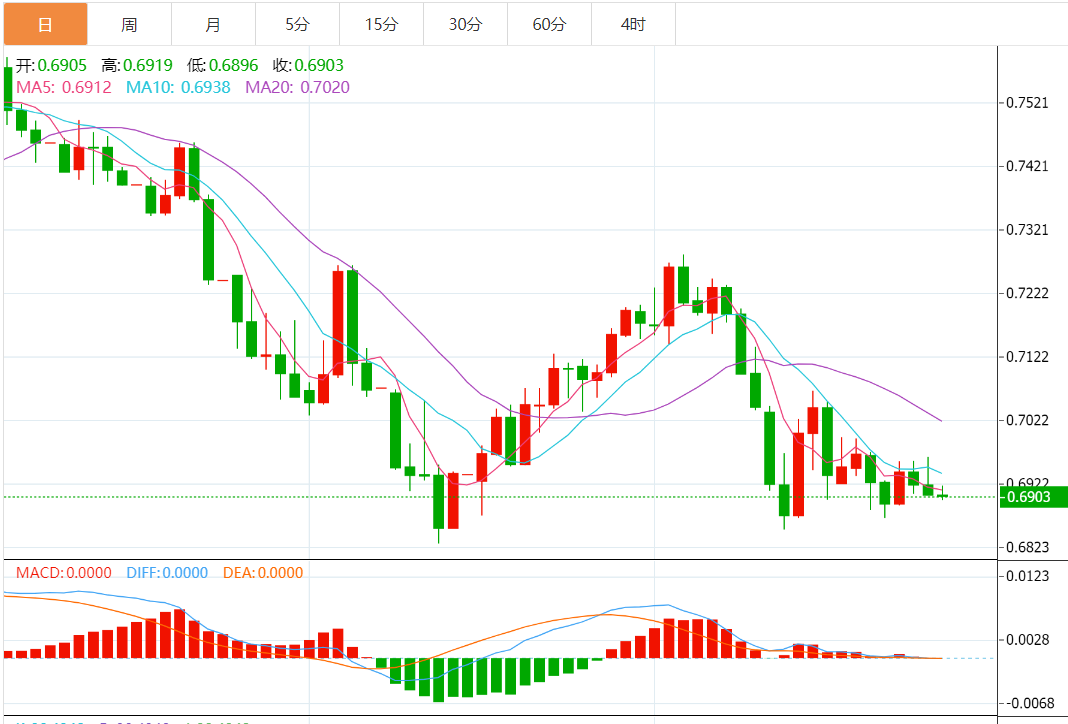Click the 收:0.6903 close price value
Screen dimensions: 1068x724
tap(309, 65)
